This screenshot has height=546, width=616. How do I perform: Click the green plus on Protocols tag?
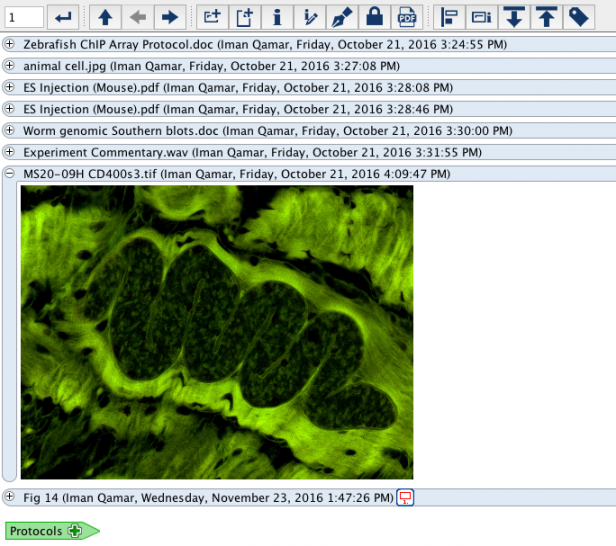pyautogui.click(x=75, y=531)
